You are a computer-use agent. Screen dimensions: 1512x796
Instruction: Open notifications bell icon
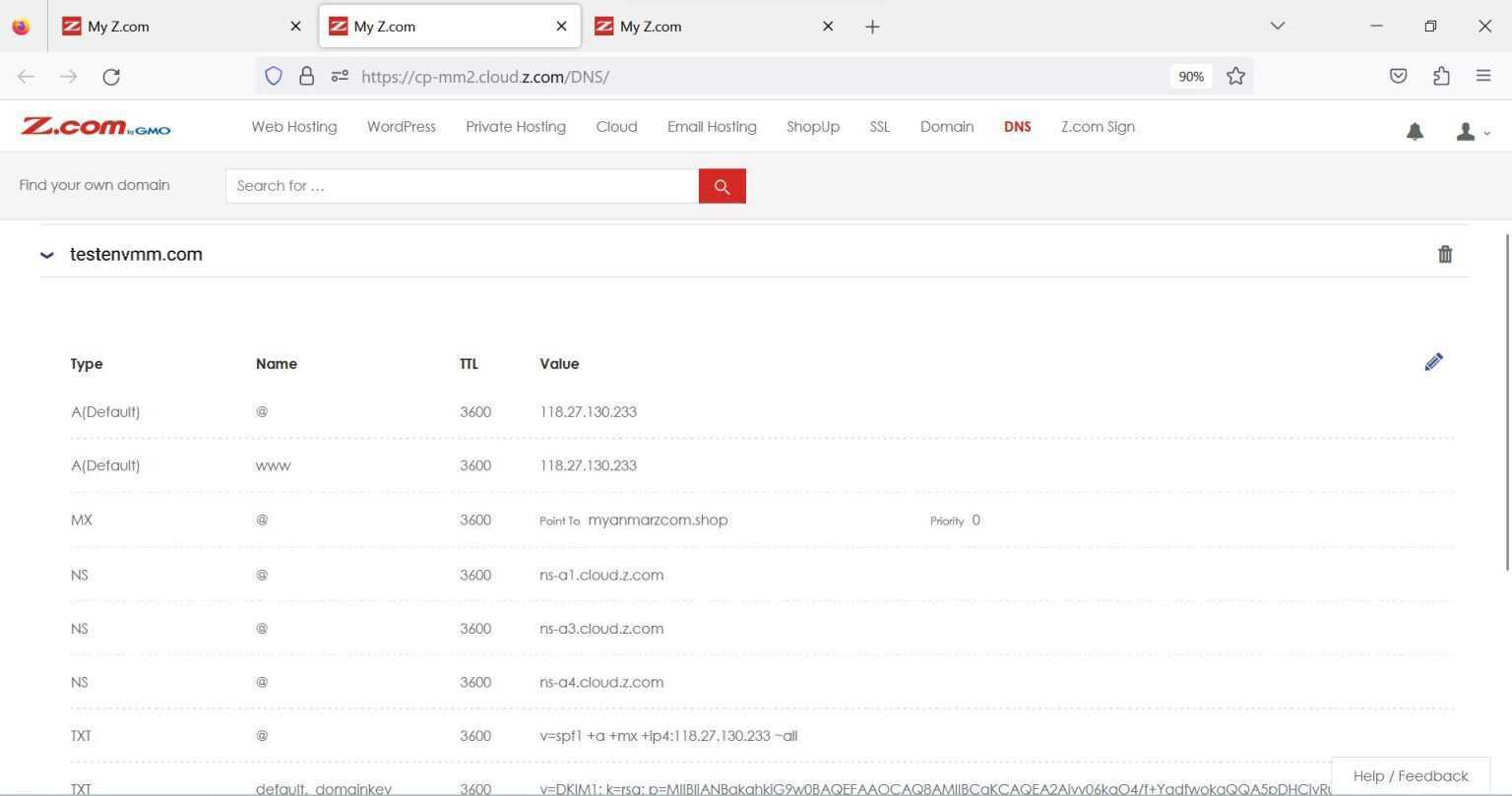click(x=1415, y=131)
